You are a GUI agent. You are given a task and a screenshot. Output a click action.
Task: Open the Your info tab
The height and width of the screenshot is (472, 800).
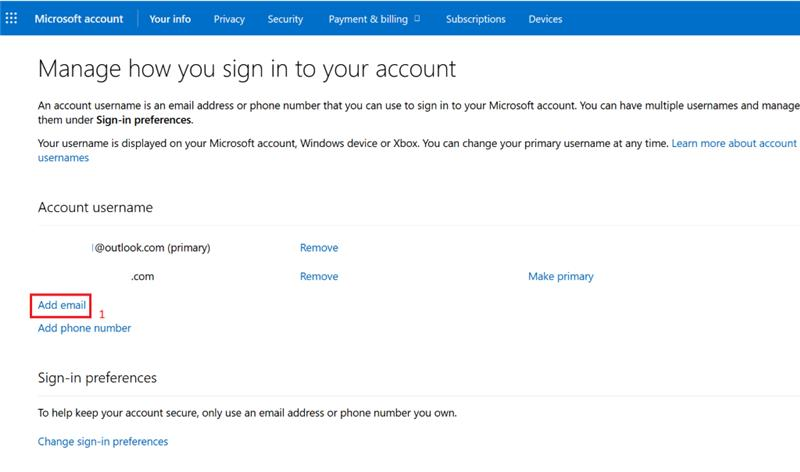[170, 19]
